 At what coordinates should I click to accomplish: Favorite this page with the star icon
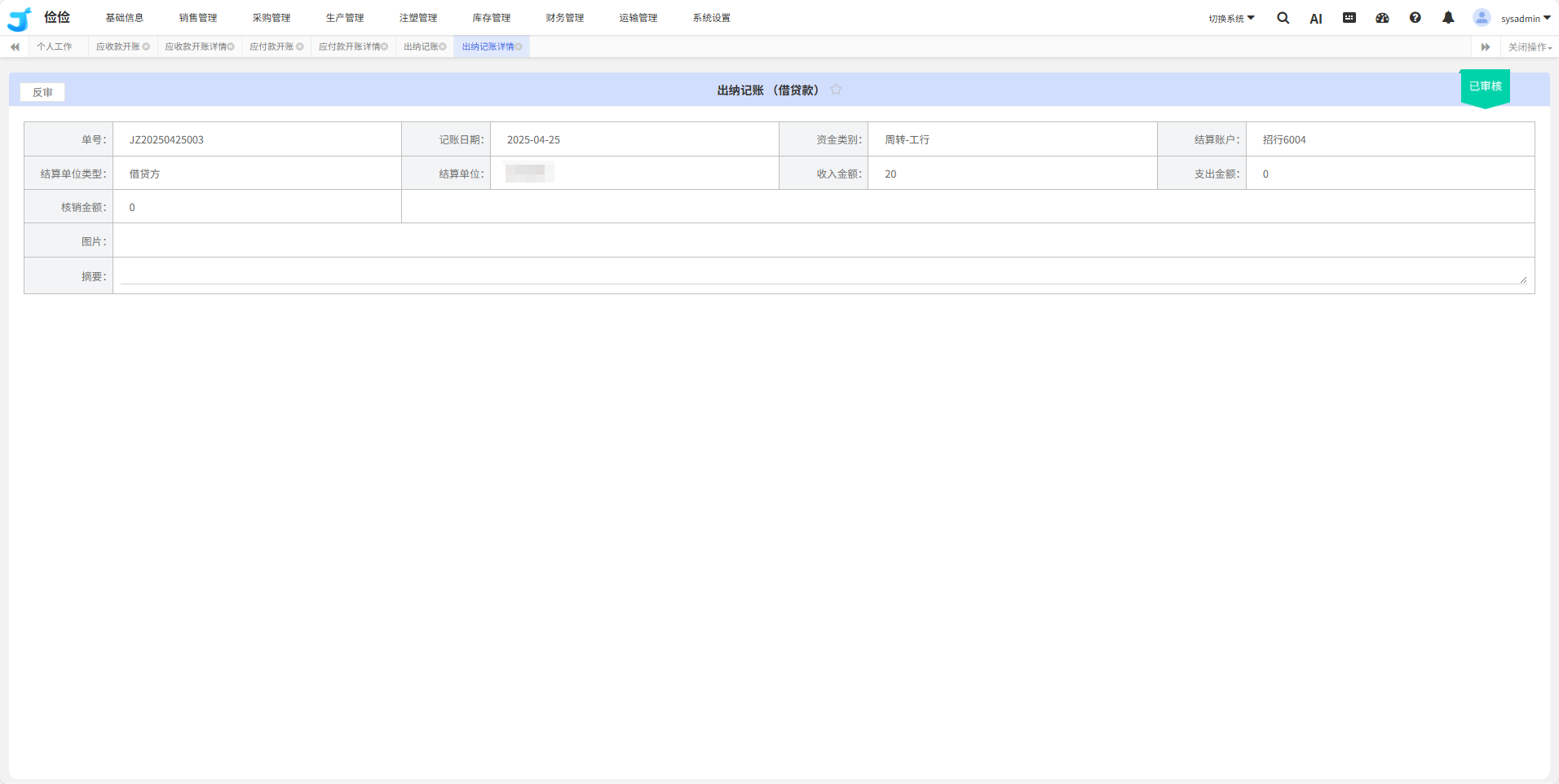(836, 90)
